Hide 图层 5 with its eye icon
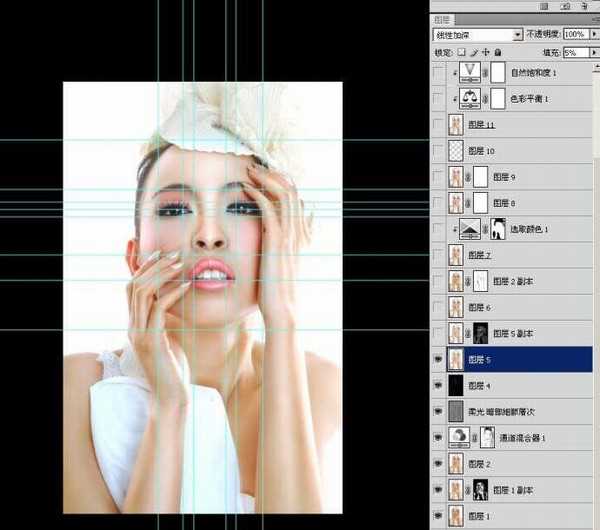 (438, 359)
